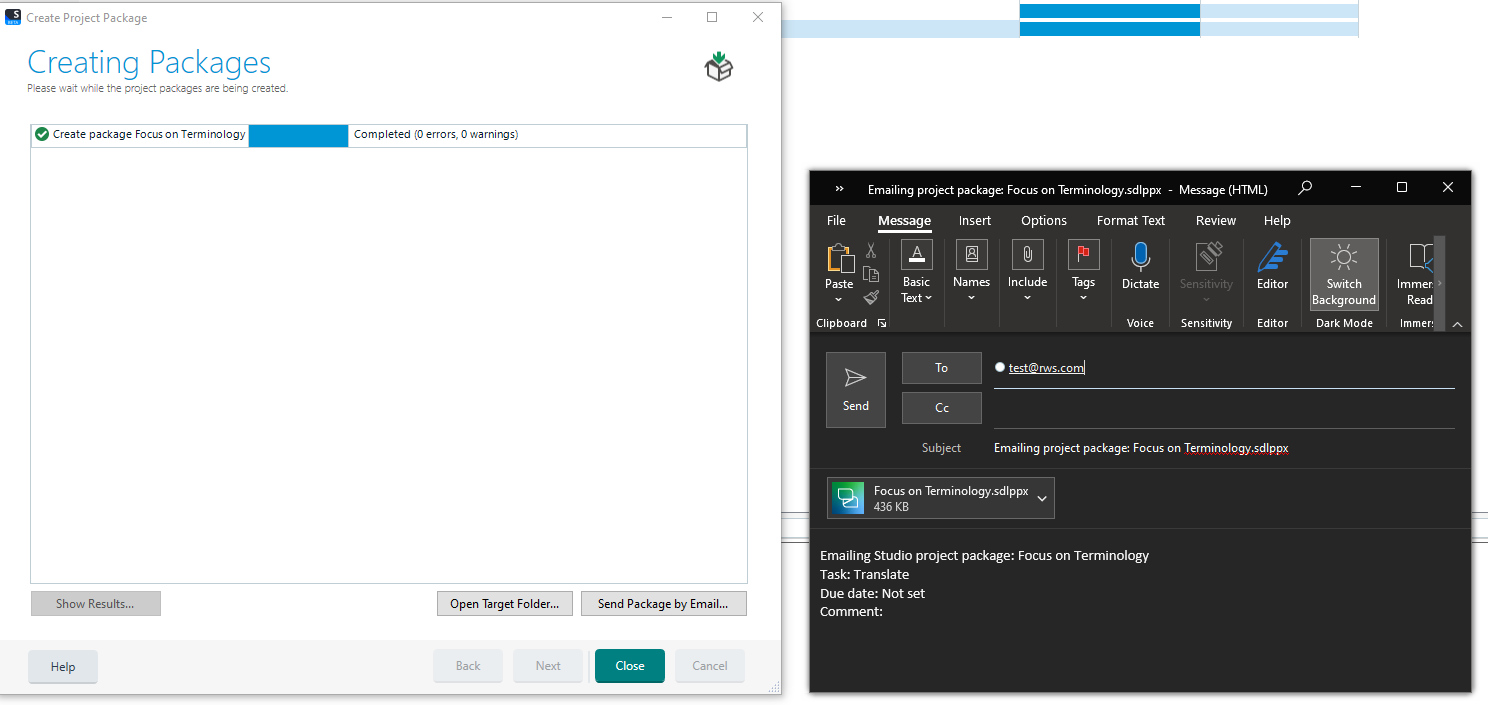
Task: Switch to the Options ribbon tab
Action: (1043, 220)
